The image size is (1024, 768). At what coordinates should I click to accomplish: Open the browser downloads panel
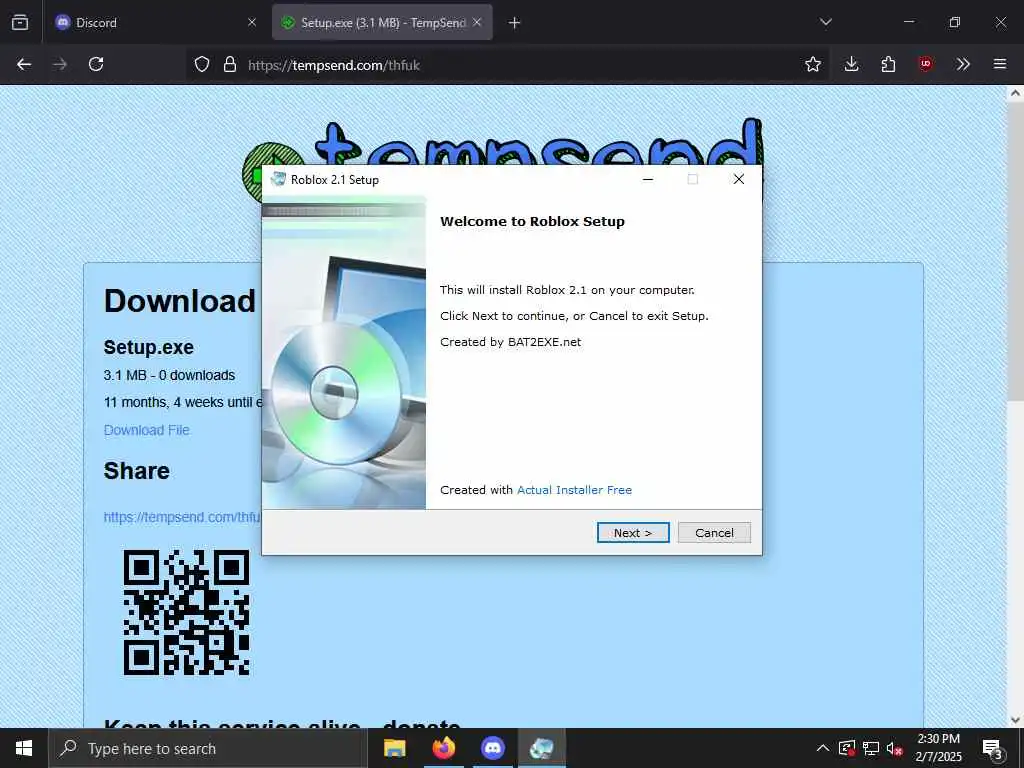point(851,64)
